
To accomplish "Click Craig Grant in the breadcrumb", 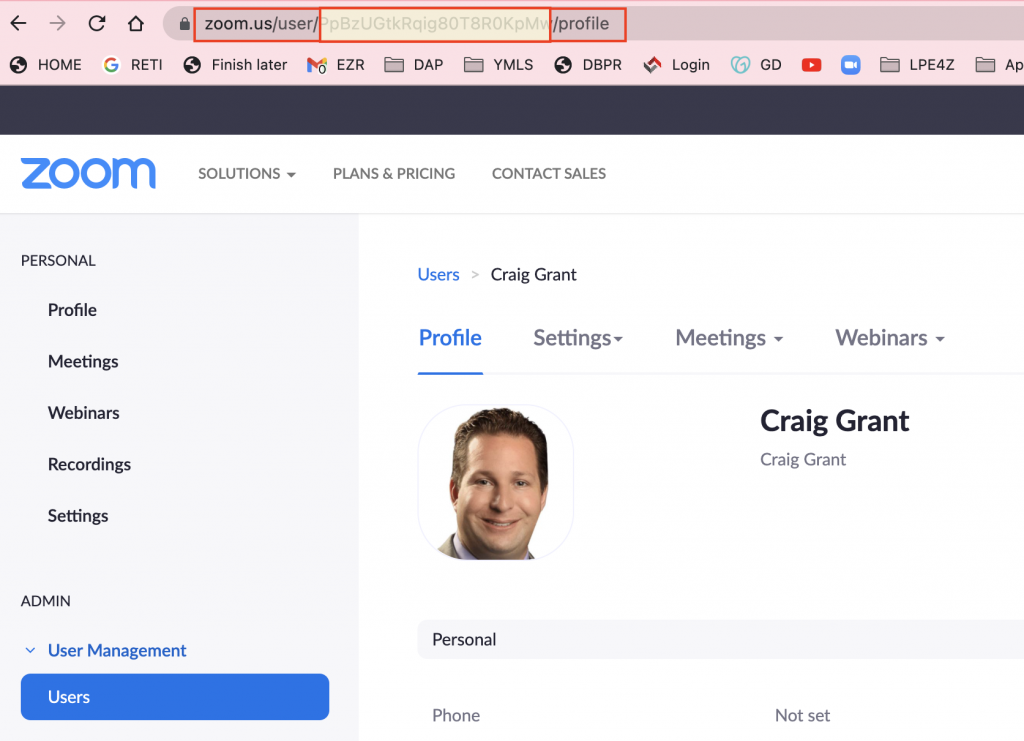I will click(x=534, y=275).
